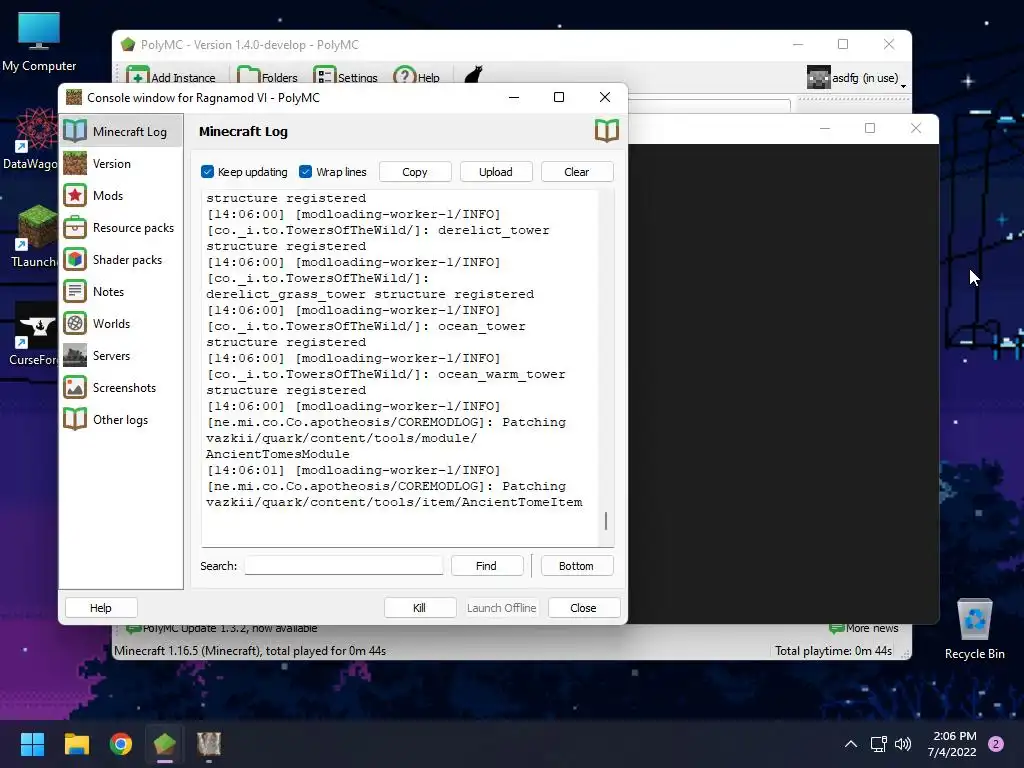Uncheck the Wrap lines checkbox
1024x768 pixels.
click(305, 172)
